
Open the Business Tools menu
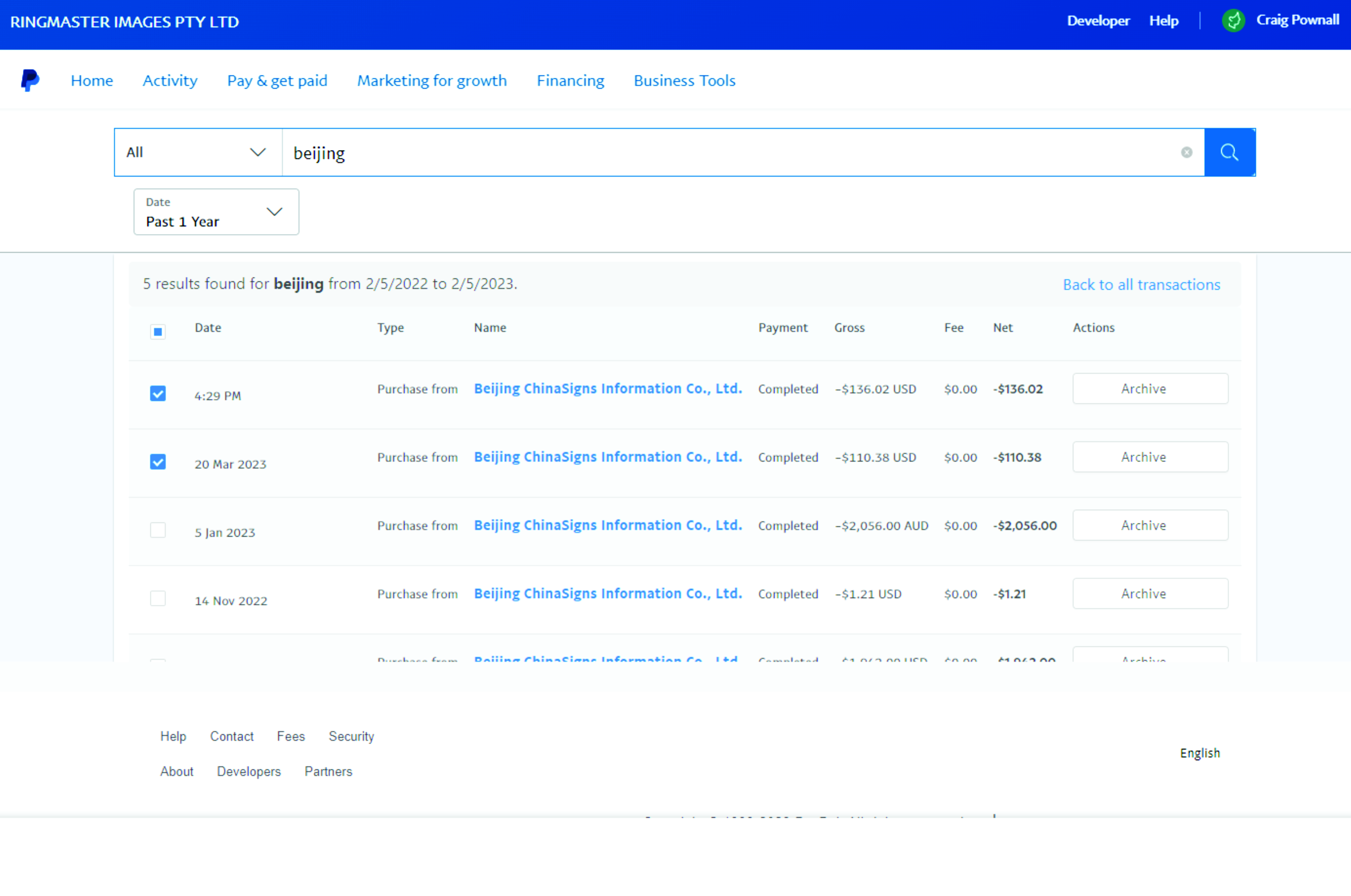click(x=685, y=80)
